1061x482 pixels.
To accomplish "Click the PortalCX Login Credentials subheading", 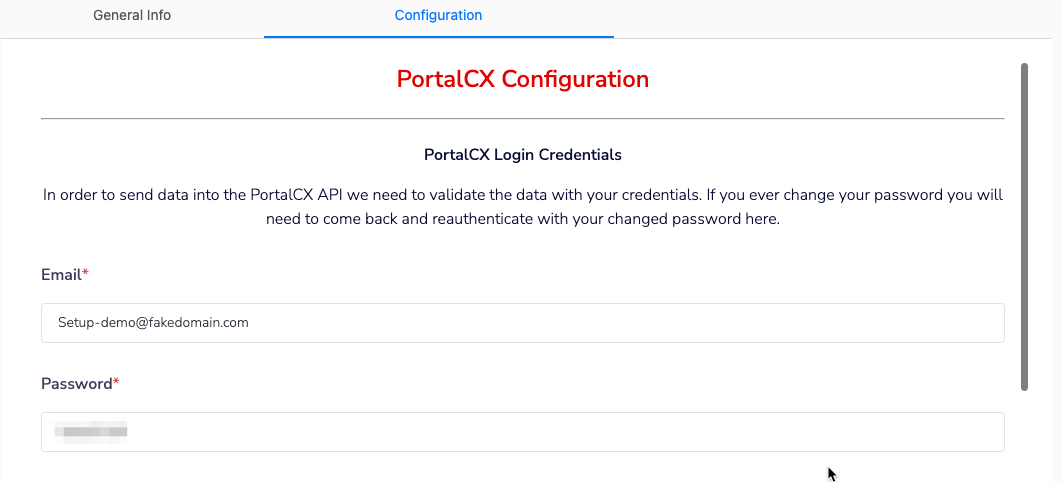I will coord(522,155).
